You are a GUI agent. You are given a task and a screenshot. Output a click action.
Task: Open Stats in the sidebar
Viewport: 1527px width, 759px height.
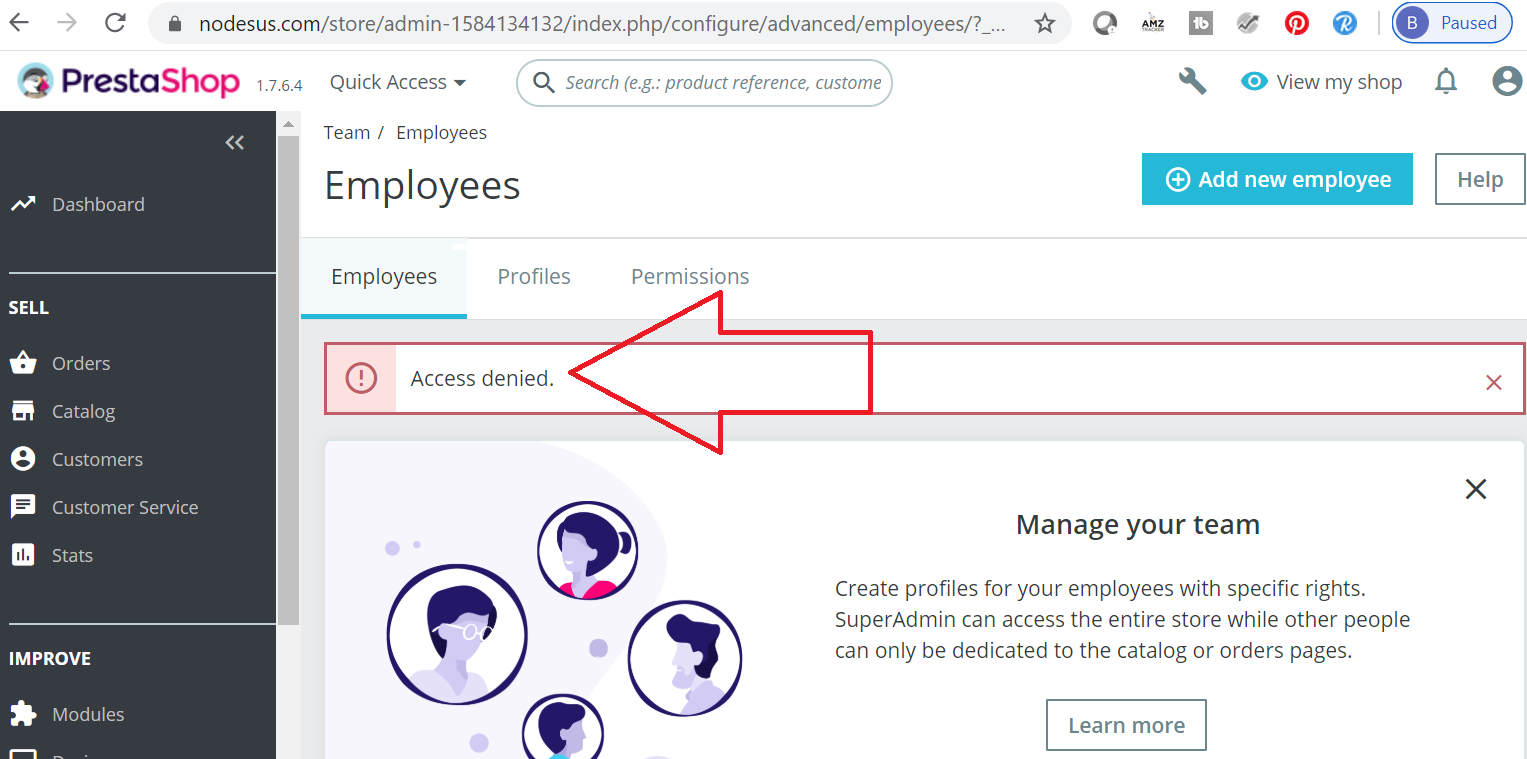coord(72,555)
